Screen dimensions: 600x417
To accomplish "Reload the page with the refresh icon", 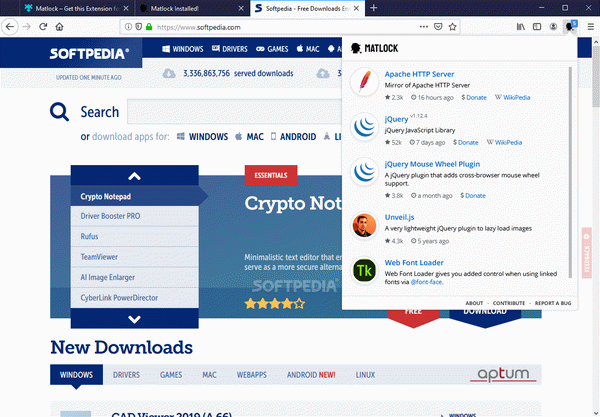I will pos(43,27).
